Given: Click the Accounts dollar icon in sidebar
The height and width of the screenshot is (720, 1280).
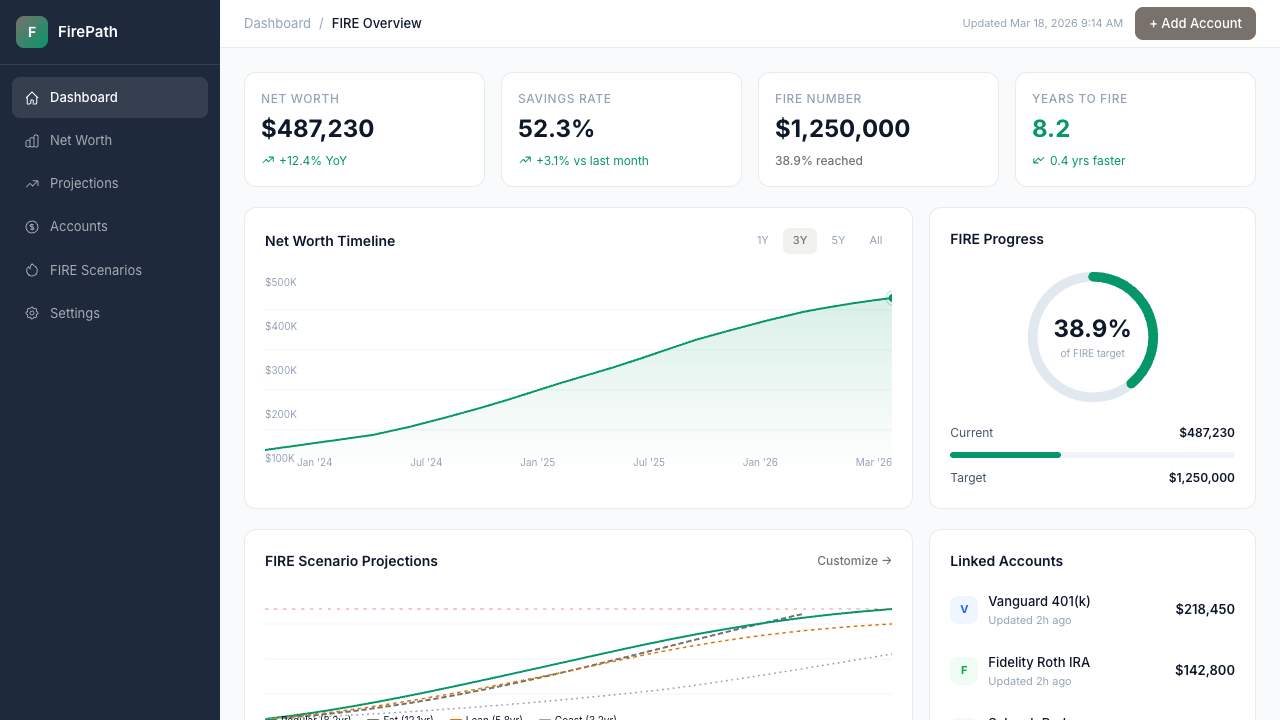Looking at the screenshot, I should [32, 227].
